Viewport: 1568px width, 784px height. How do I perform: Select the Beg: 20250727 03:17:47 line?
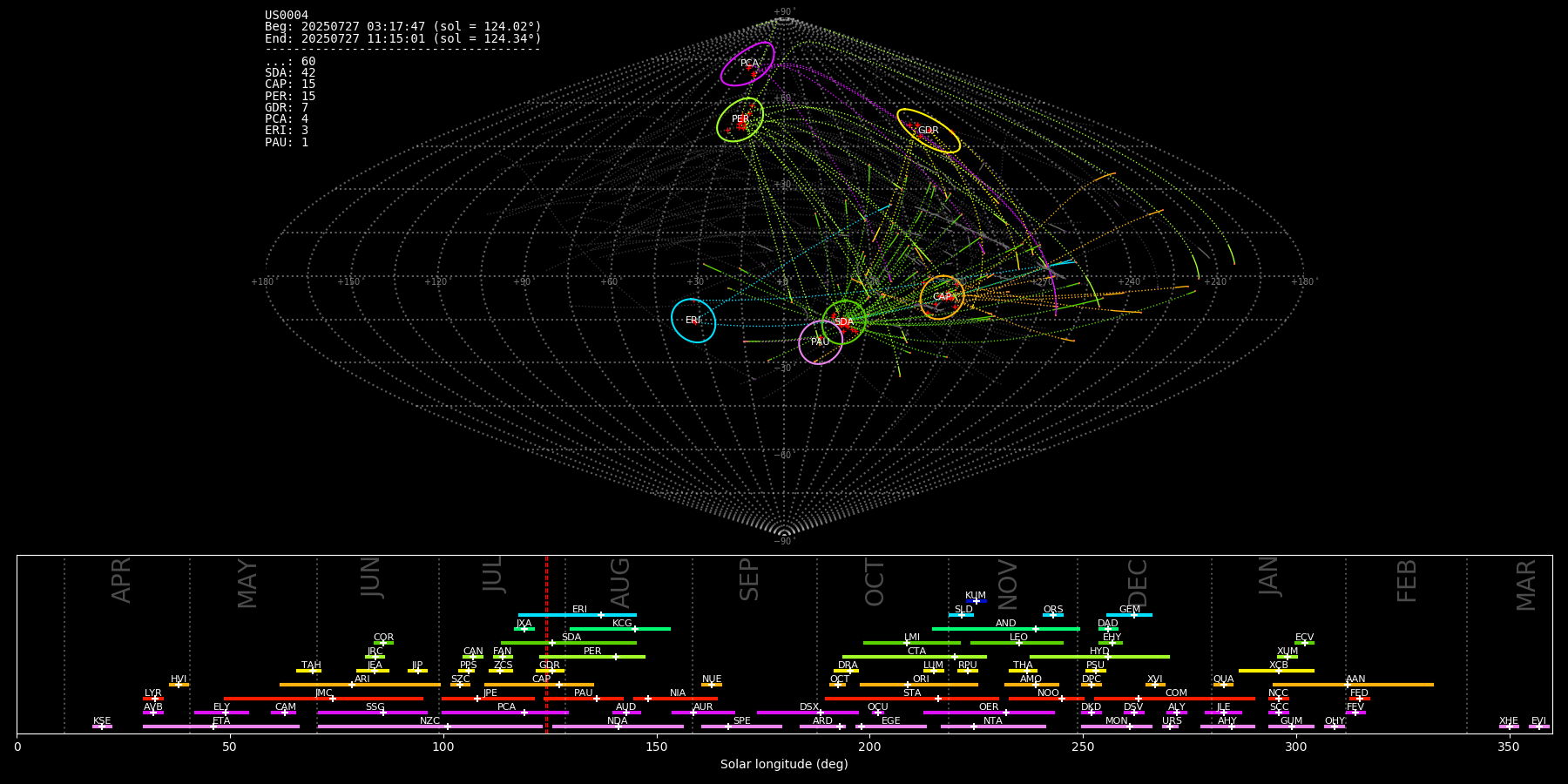pos(403,27)
